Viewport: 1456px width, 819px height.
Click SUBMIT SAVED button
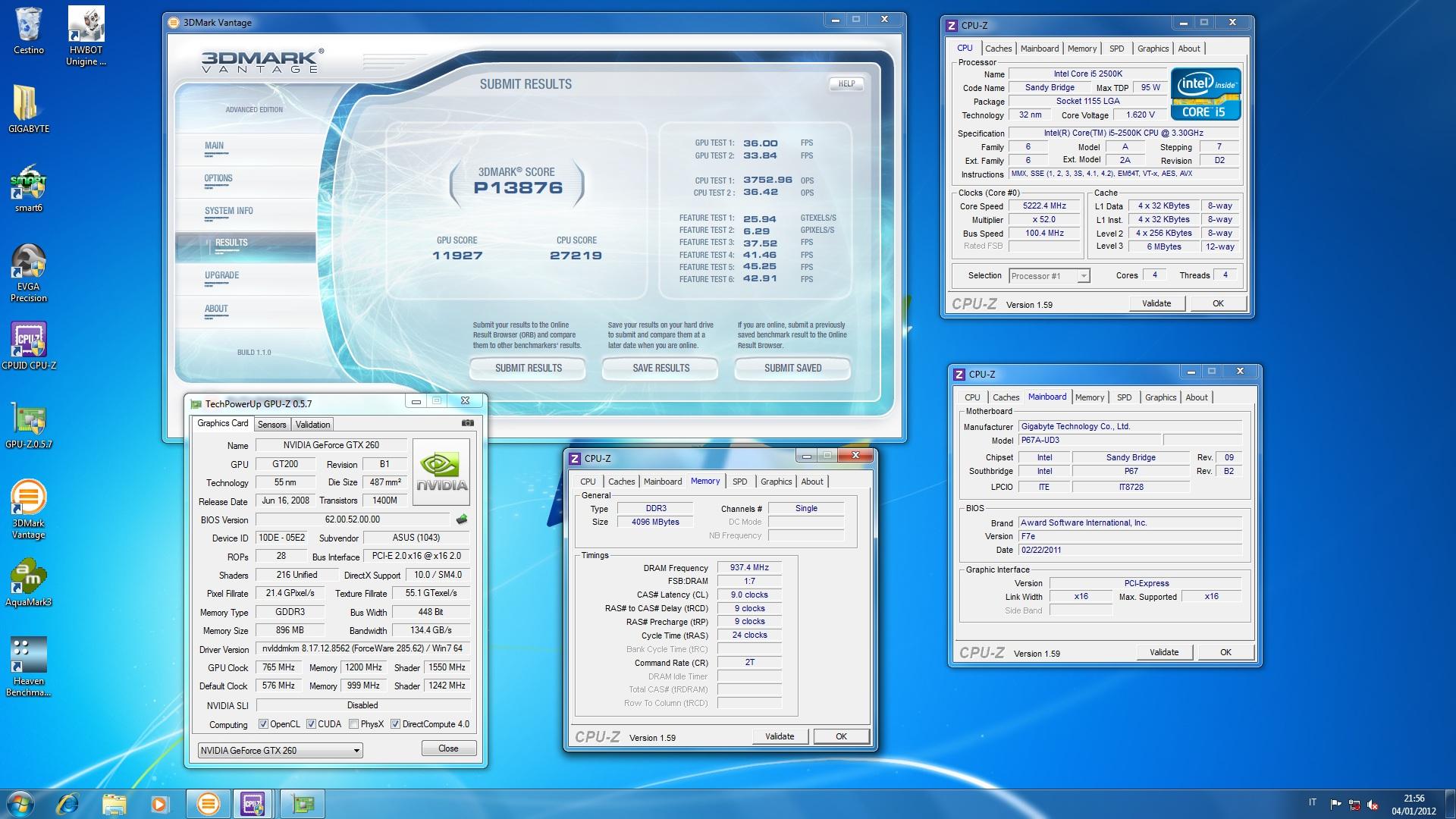coord(792,369)
